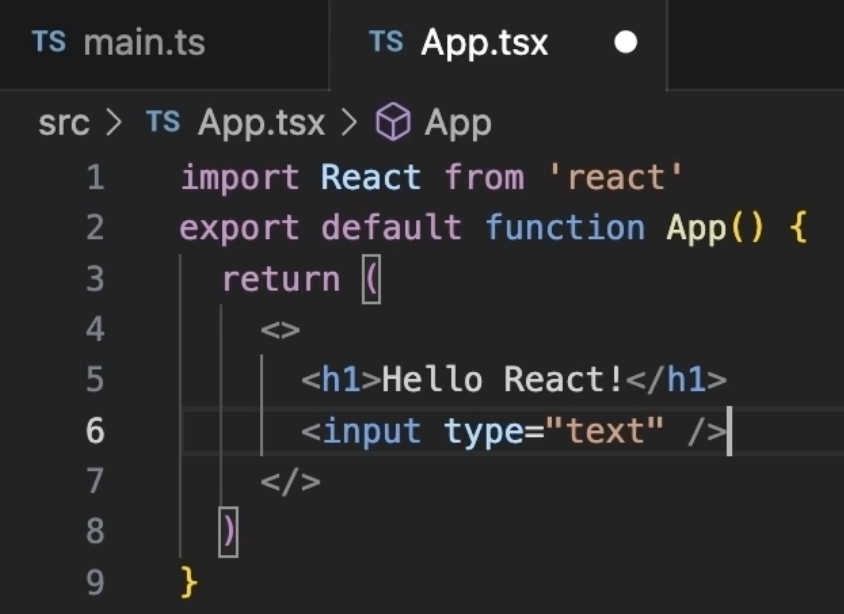Click the 'App()' function name
Image resolution: width=844 pixels, height=614 pixels.
715,228
